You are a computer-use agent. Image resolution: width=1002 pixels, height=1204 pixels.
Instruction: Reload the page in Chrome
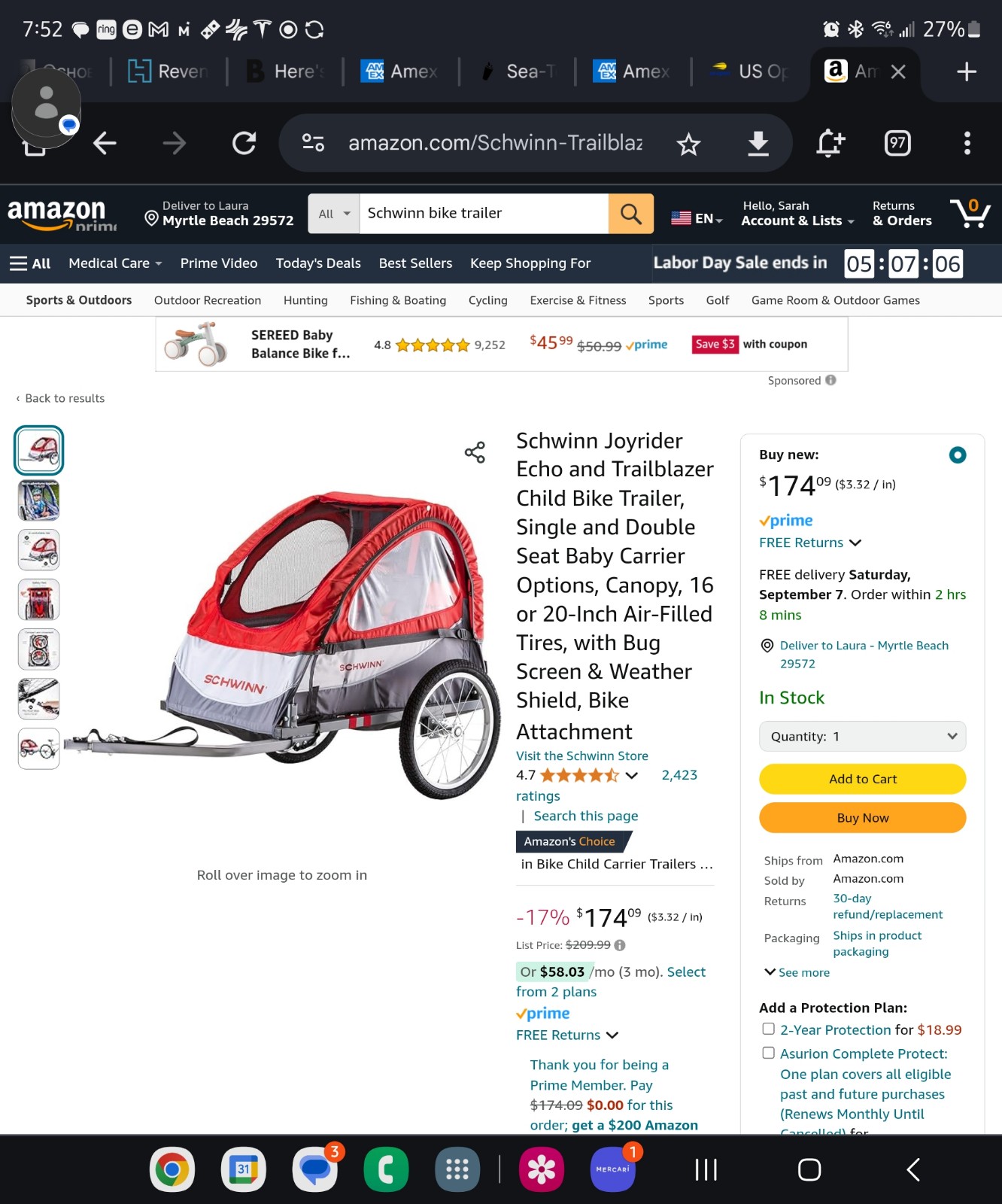pyautogui.click(x=244, y=143)
